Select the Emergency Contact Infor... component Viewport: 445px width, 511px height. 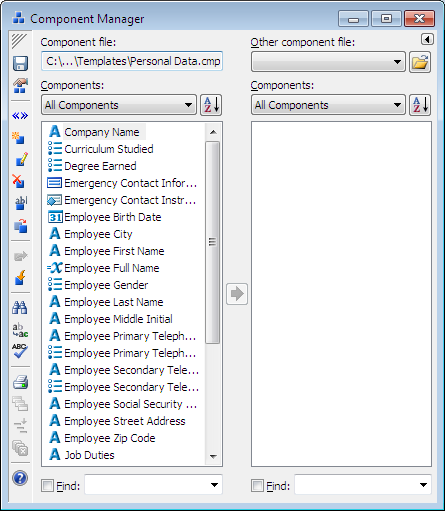coord(122,183)
